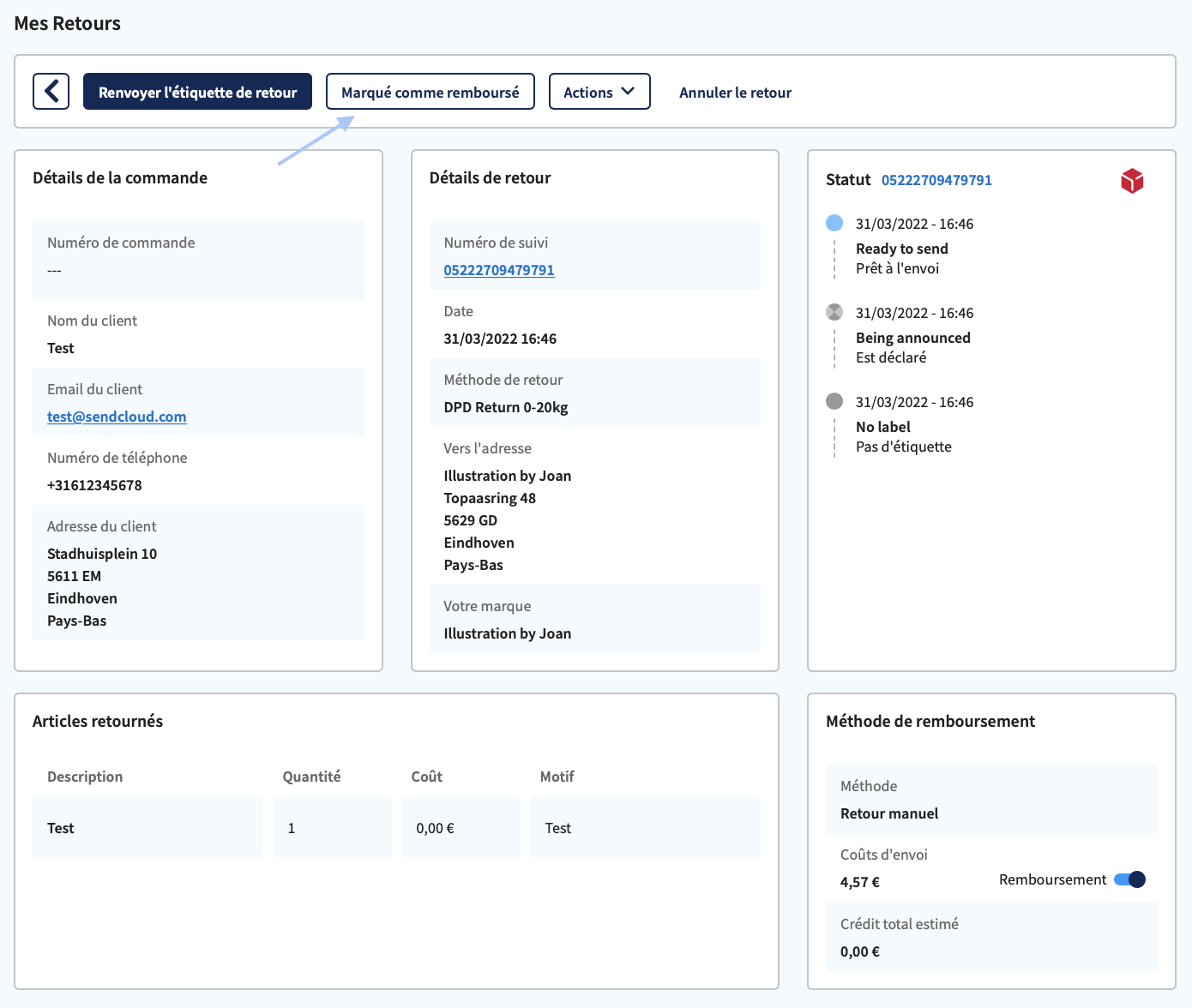
Task: Go back using the left chevron icon
Action: click(51, 92)
